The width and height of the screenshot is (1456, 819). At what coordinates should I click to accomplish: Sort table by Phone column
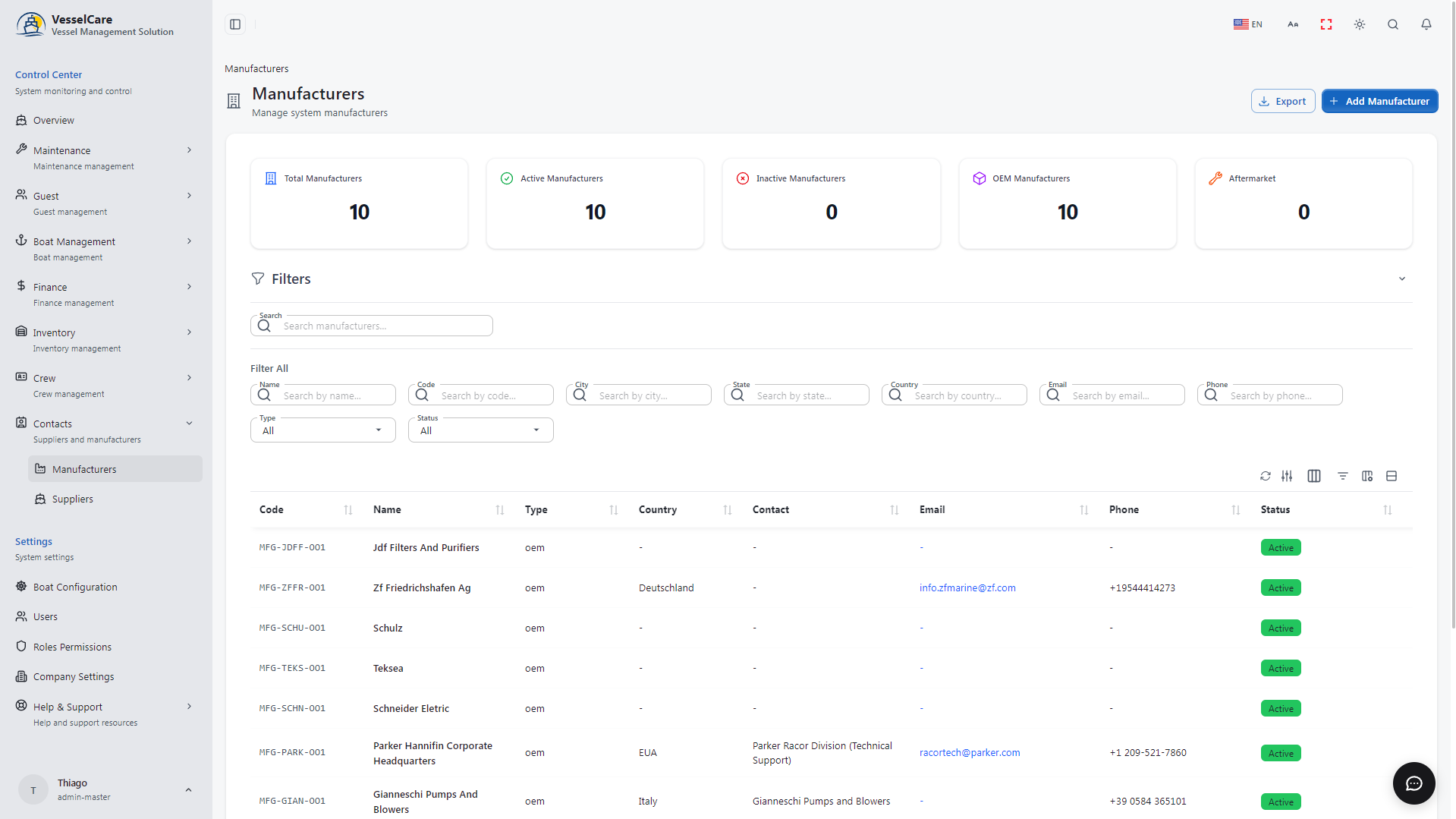1236,510
